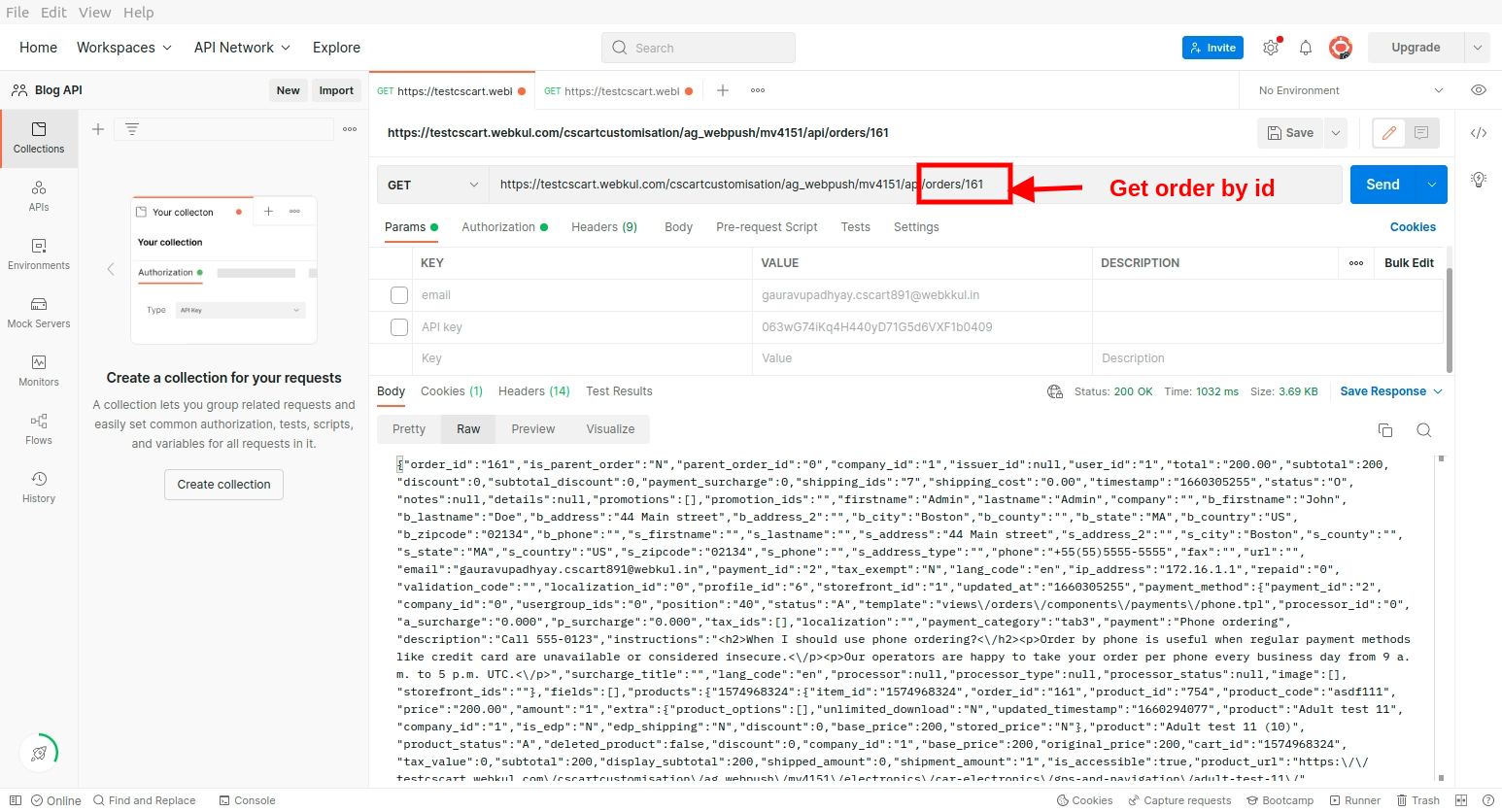Copy the response body
The image size is (1502, 812).
(1385, 429)
